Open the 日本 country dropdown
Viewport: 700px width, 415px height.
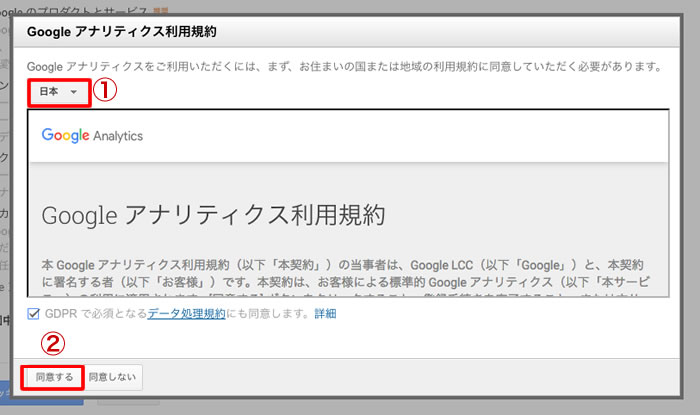pyautogui.click(x=57, y=91)
